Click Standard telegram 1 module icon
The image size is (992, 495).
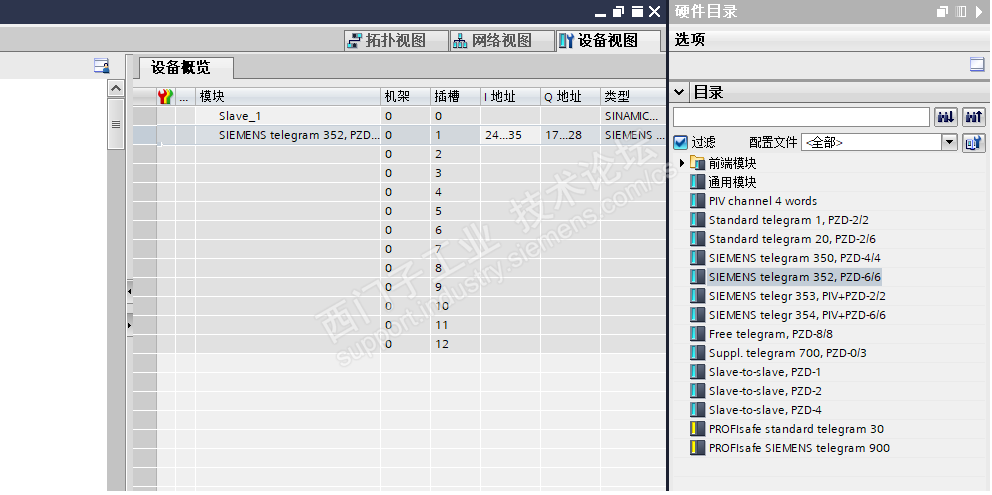(x=697, y=220)
